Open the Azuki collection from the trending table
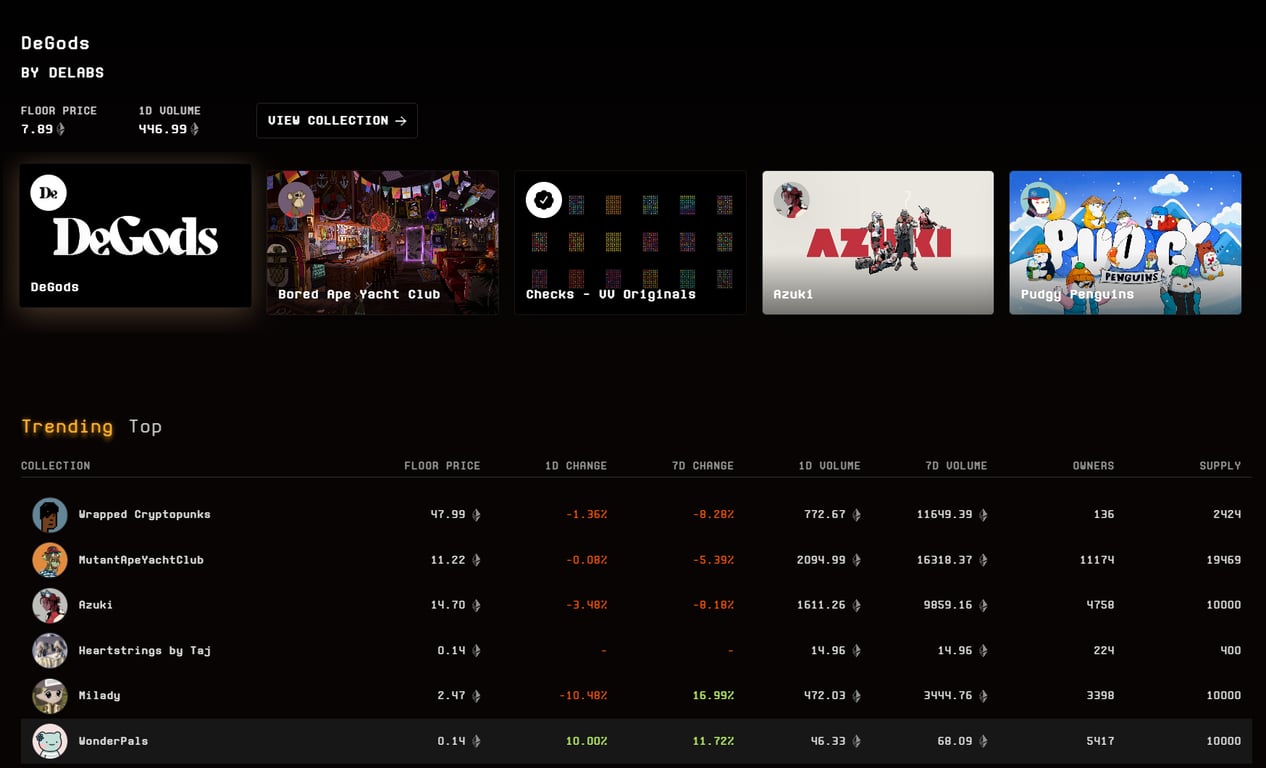This screenshot has height=768, width=1266. (x=97, y=605)
